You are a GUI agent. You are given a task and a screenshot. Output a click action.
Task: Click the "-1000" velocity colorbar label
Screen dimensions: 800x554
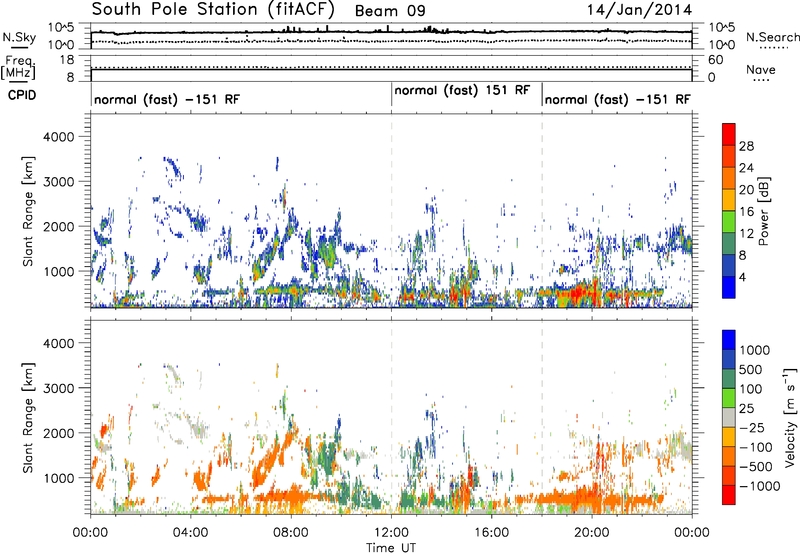759,486
